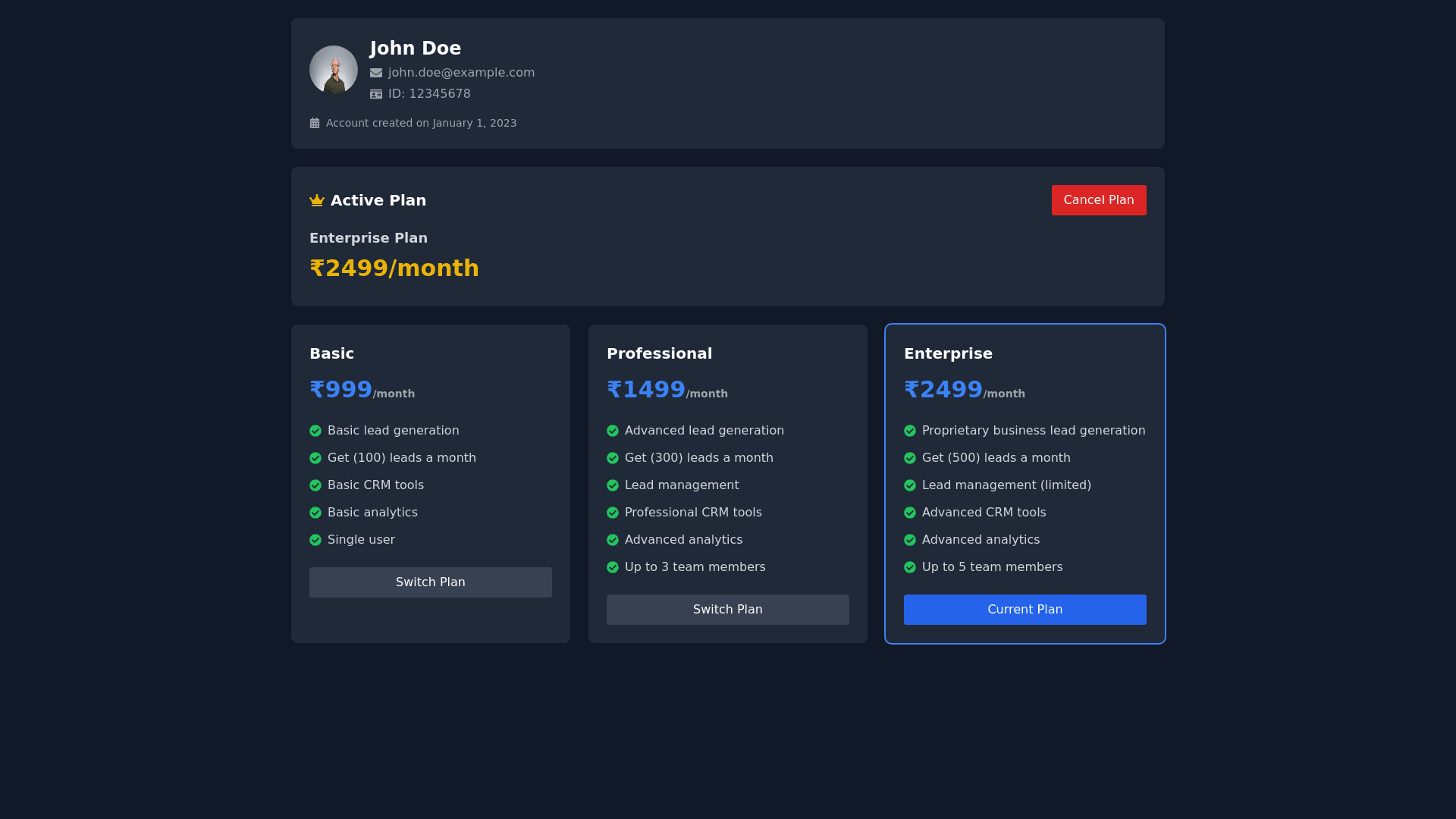Click Switch Plan under the Professional tier
This screenshot has height=819, width=1456.
click(x=727, y=609)
